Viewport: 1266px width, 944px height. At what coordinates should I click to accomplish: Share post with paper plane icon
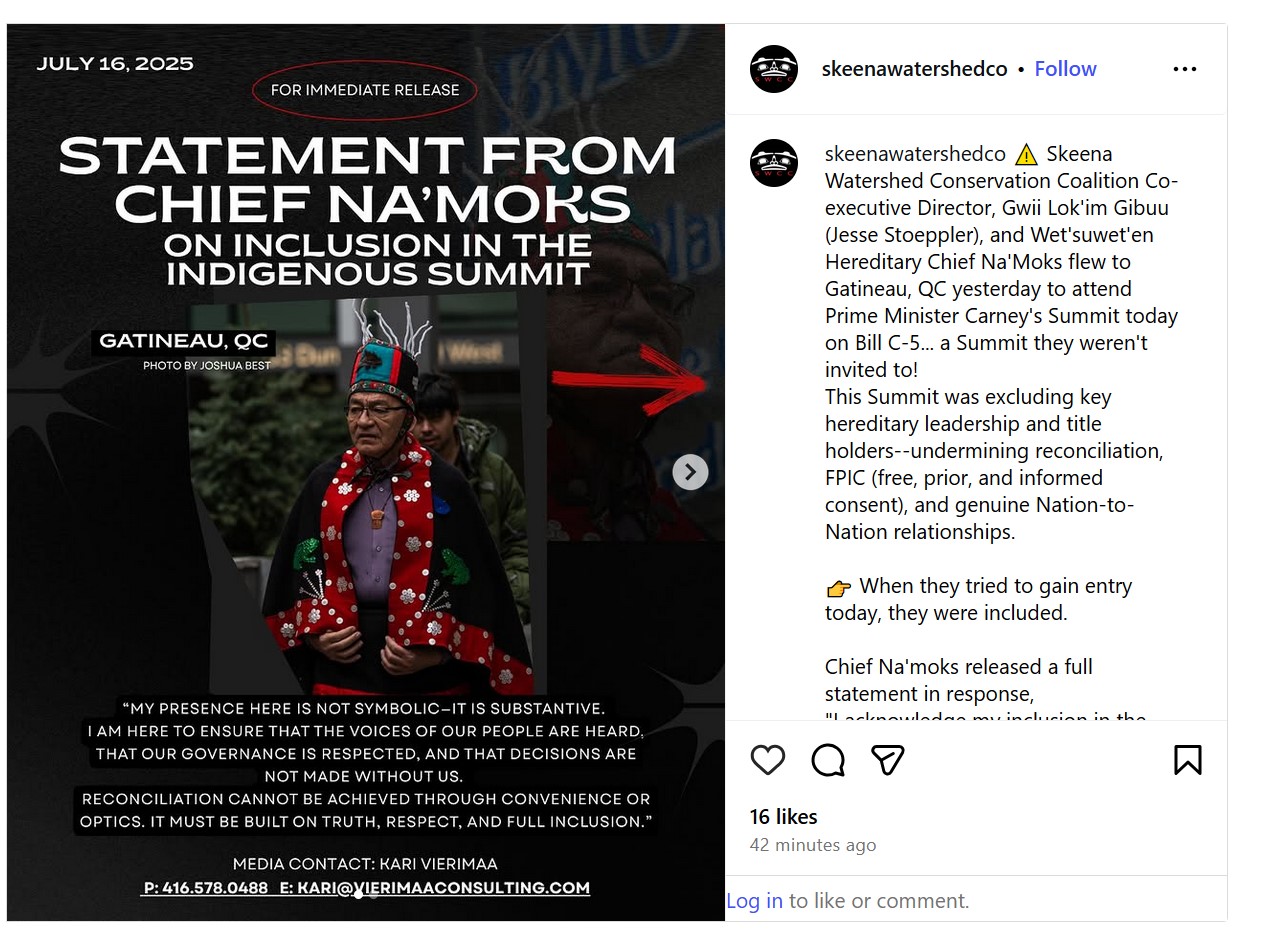point(888,761)
